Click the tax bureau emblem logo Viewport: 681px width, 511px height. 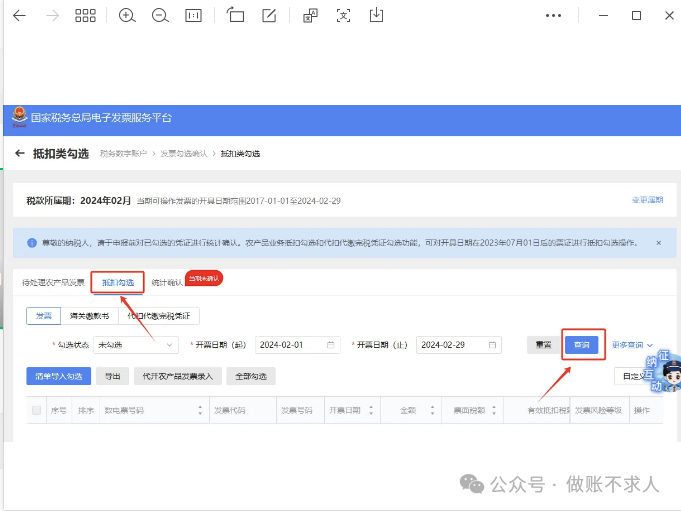pos(19,117)
